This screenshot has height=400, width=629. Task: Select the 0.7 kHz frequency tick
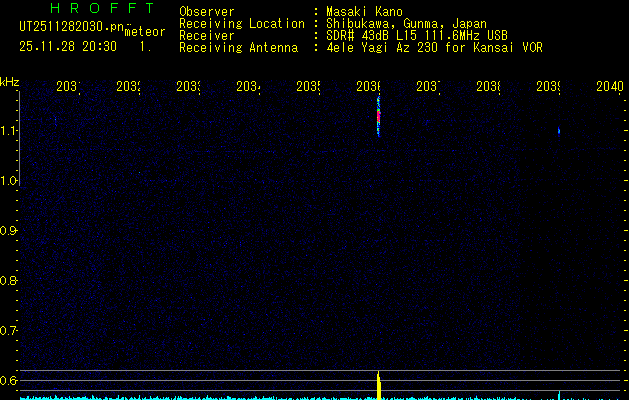pyautogui.click(x=9, y=330)
